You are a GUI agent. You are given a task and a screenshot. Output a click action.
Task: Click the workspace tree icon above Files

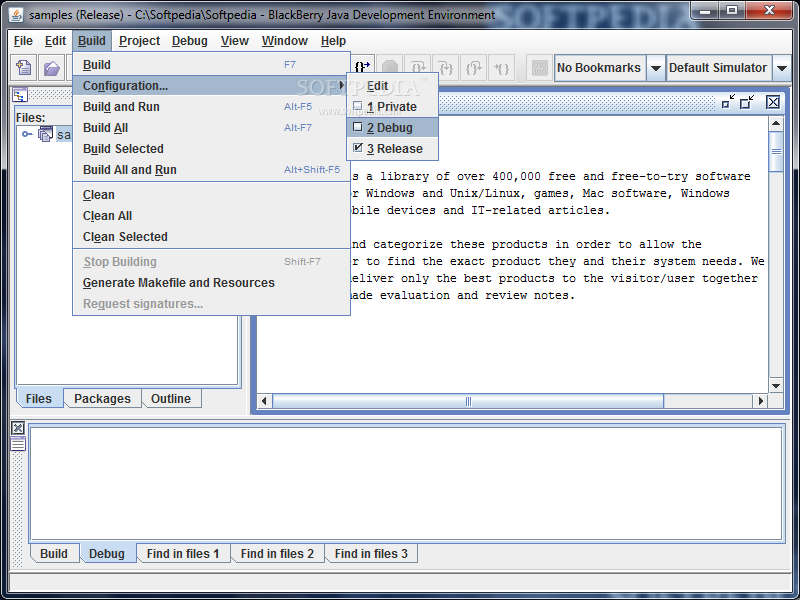click(x=20, y=95)
